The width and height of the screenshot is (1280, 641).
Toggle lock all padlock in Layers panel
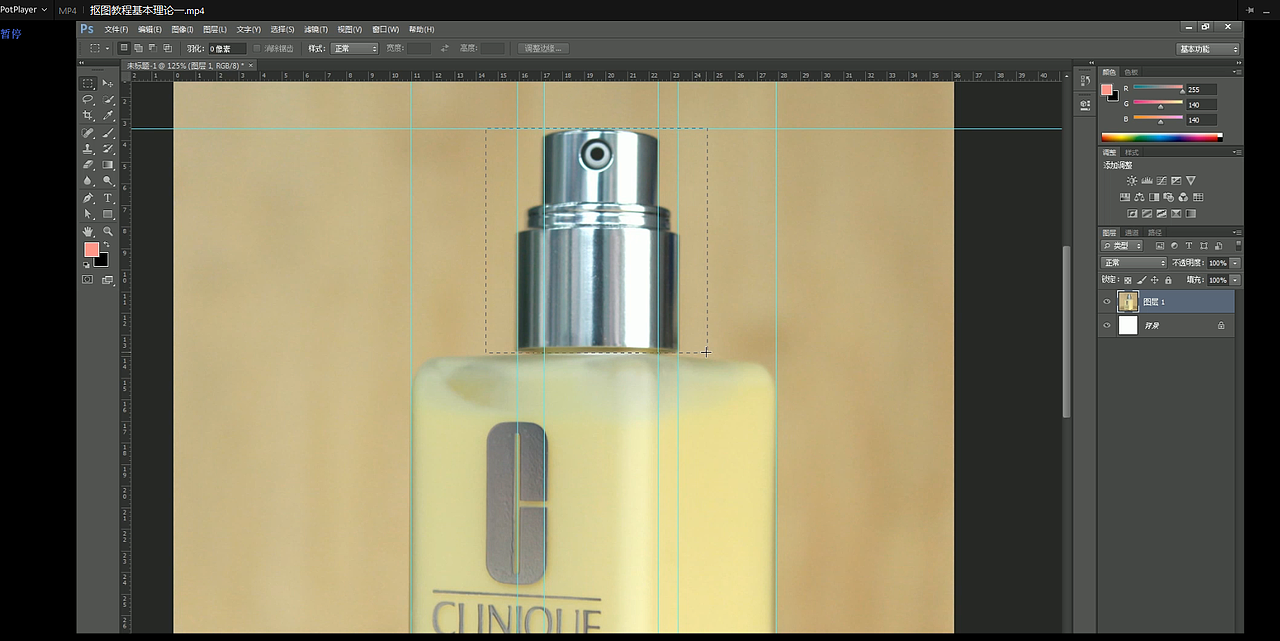coord(1168,280)
